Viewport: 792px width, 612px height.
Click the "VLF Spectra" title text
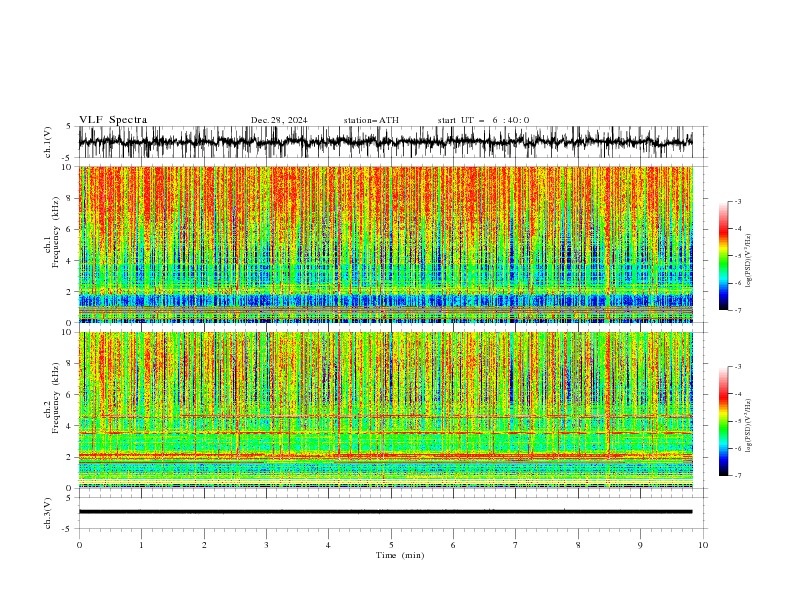click(113, 120)
